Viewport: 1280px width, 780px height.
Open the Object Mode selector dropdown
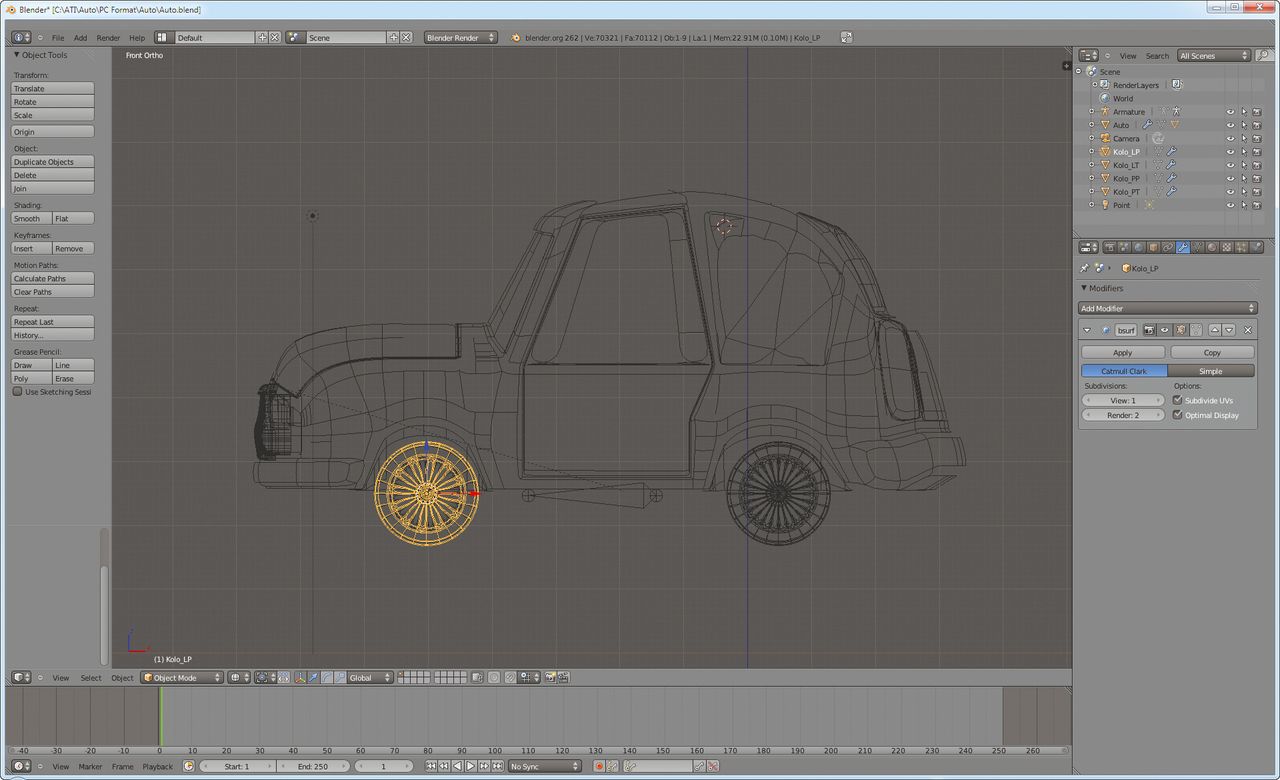(182, 677)
